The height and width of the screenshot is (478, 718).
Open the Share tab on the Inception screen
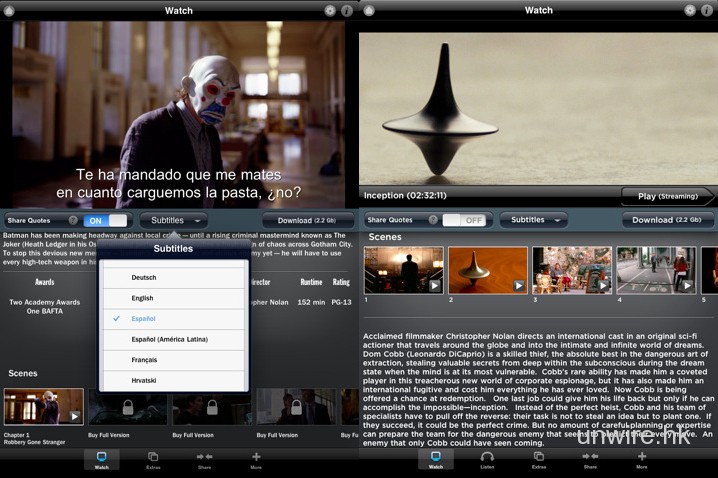[590, 460]
